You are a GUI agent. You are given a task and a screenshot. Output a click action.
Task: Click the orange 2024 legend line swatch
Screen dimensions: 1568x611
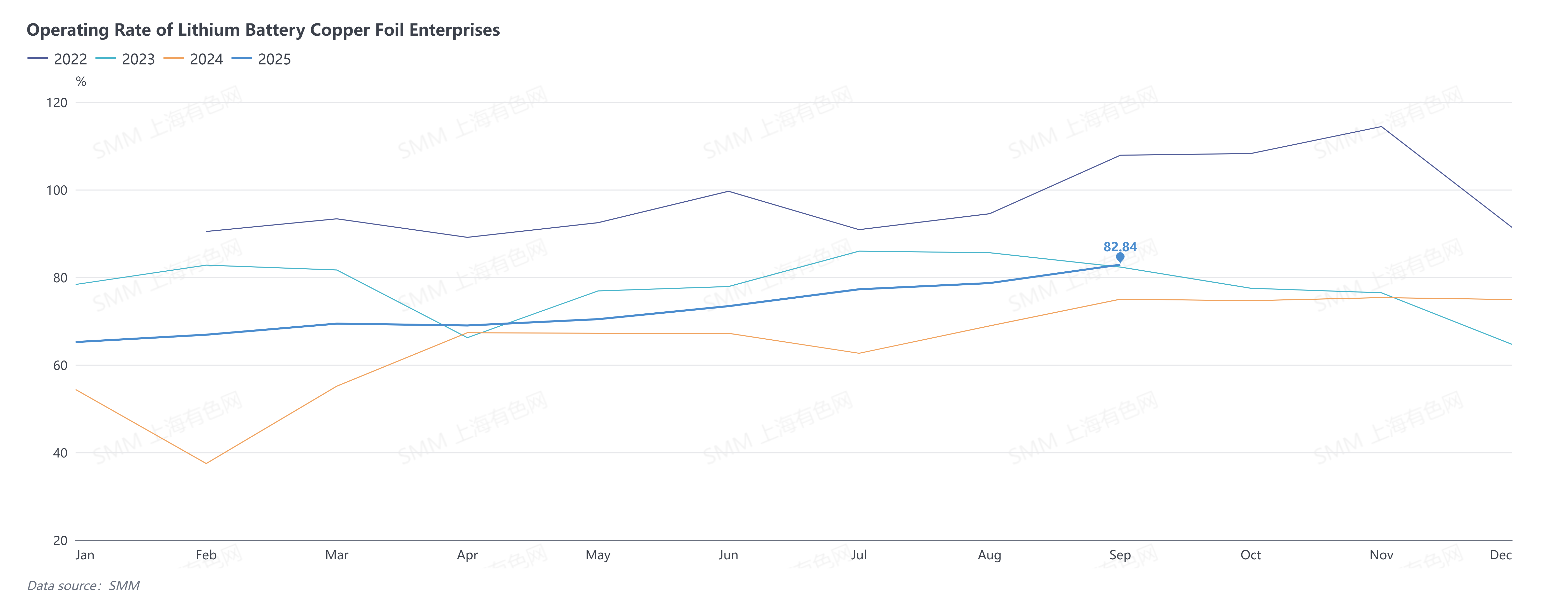(173, 59)
